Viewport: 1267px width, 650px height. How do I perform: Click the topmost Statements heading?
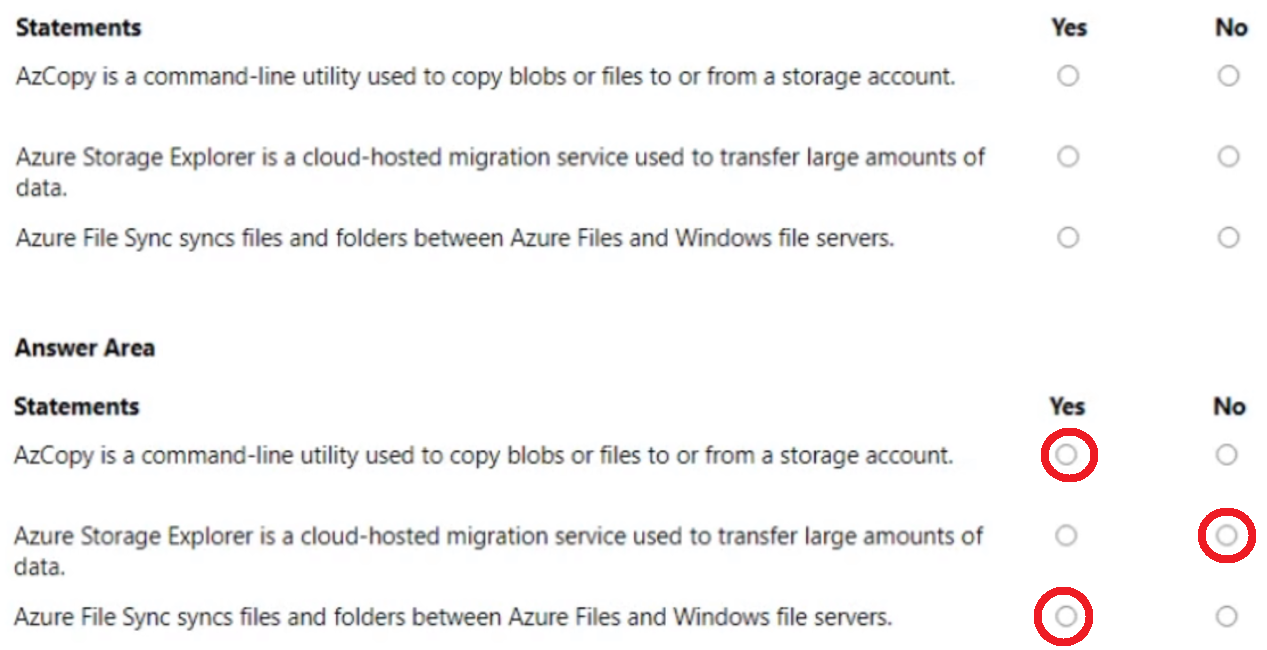pos(77,28)
